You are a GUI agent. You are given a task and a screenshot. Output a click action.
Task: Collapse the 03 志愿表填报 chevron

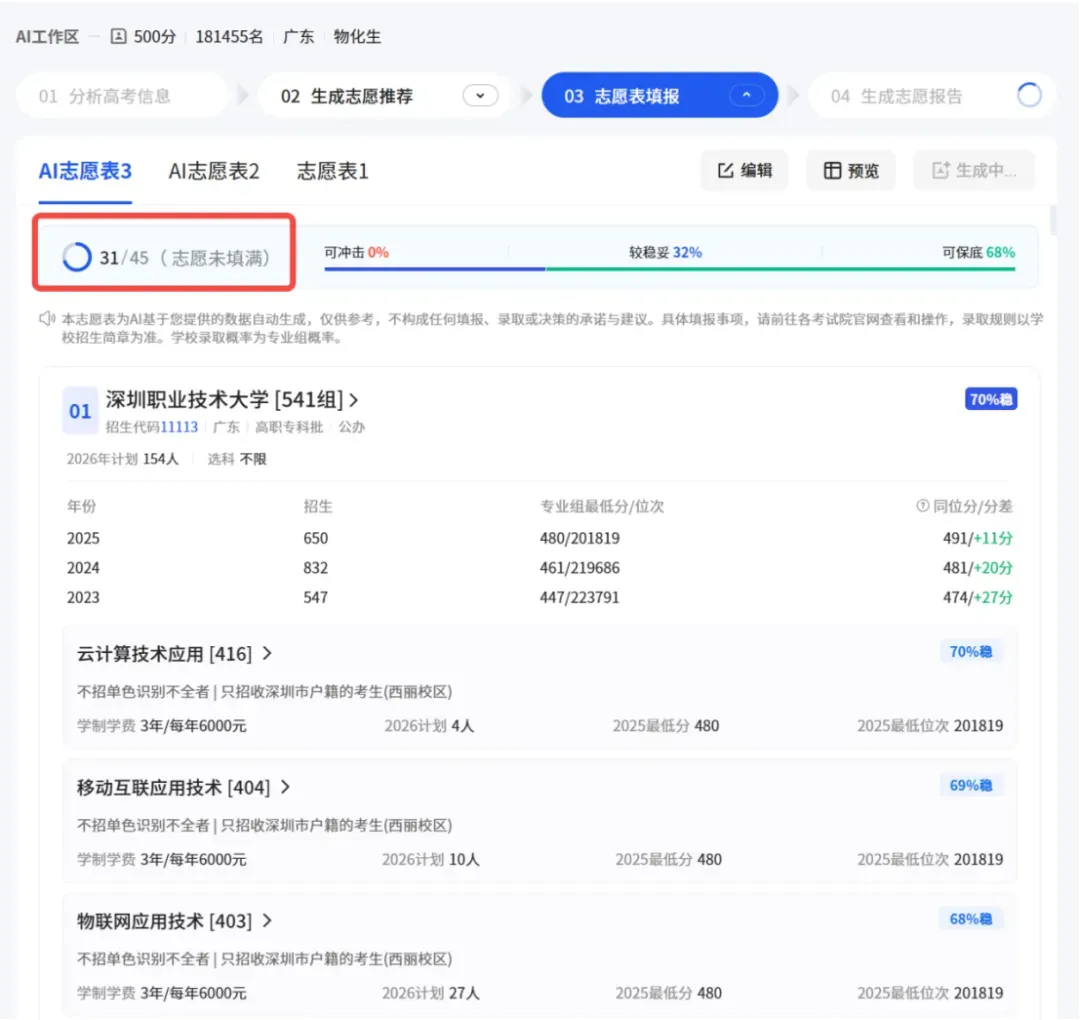click(747, 95)
